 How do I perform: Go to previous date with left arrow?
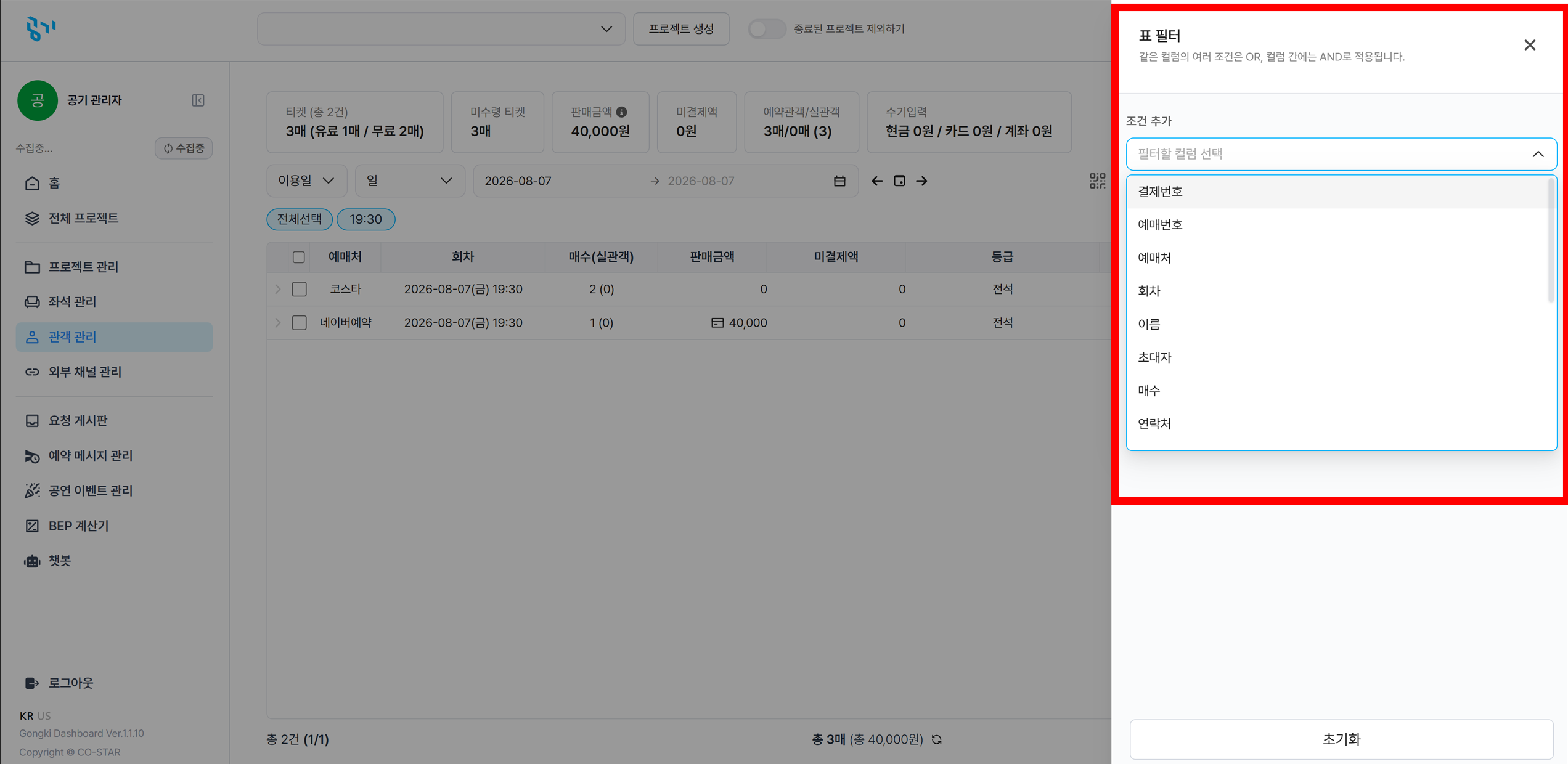tap(877, 181)
